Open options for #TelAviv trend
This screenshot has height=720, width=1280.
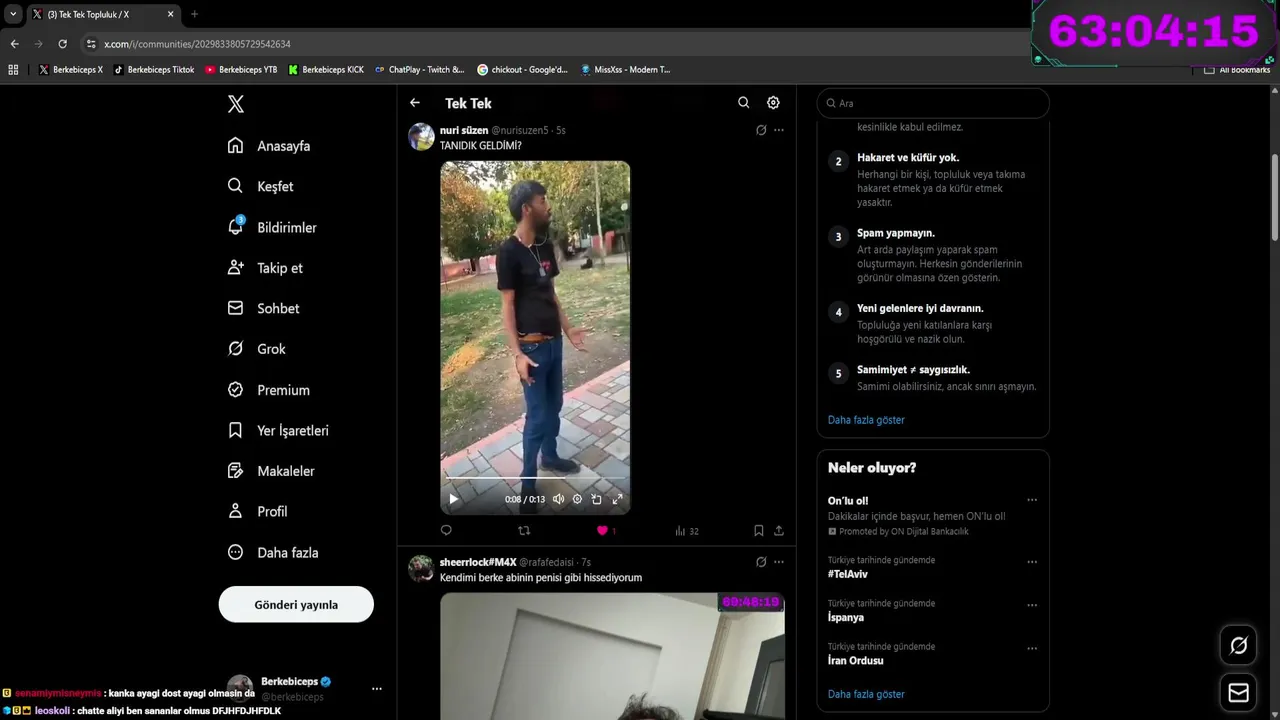coord(1032,562)
